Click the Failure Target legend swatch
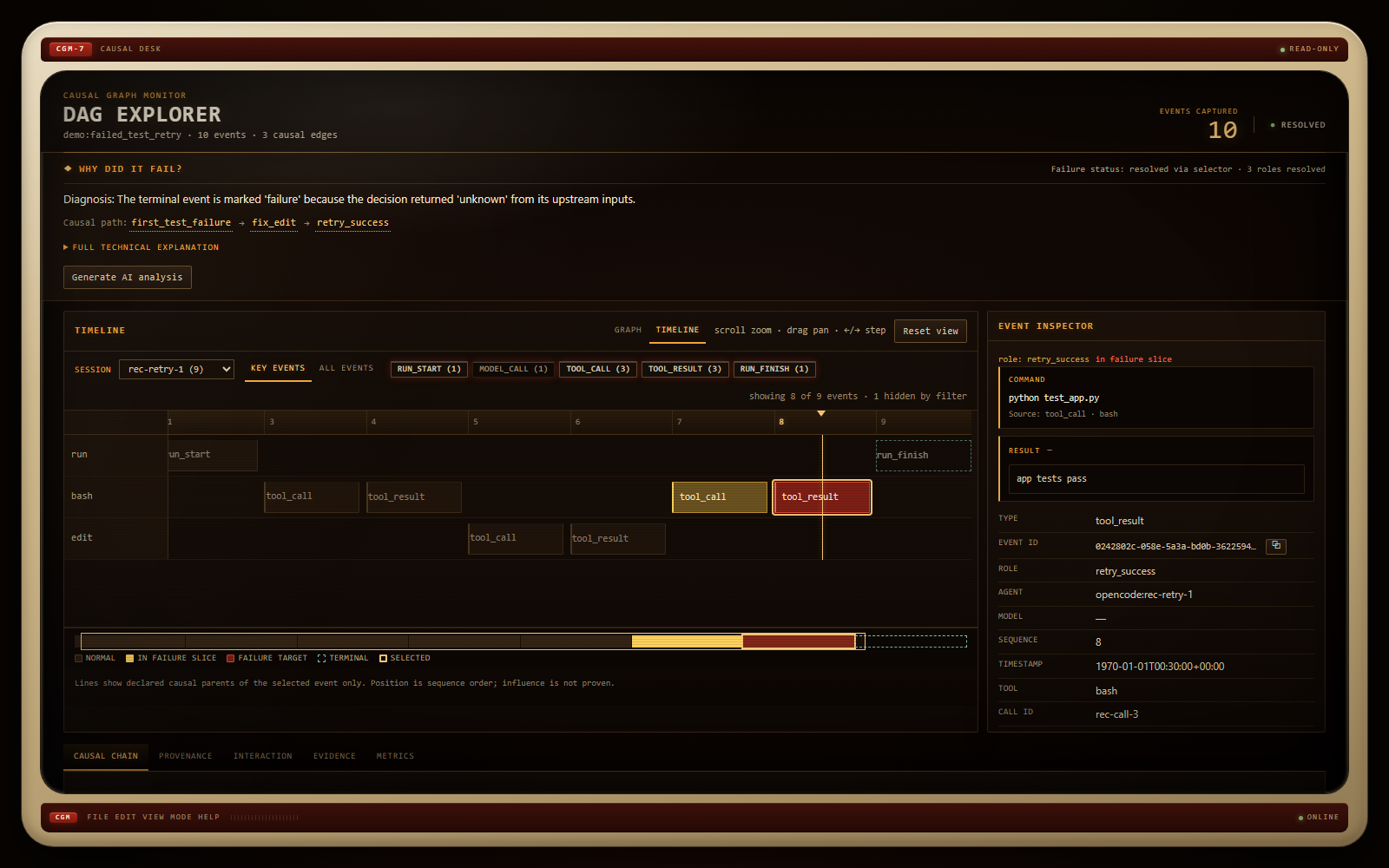 pyautogui.click(x=230, y=659)
